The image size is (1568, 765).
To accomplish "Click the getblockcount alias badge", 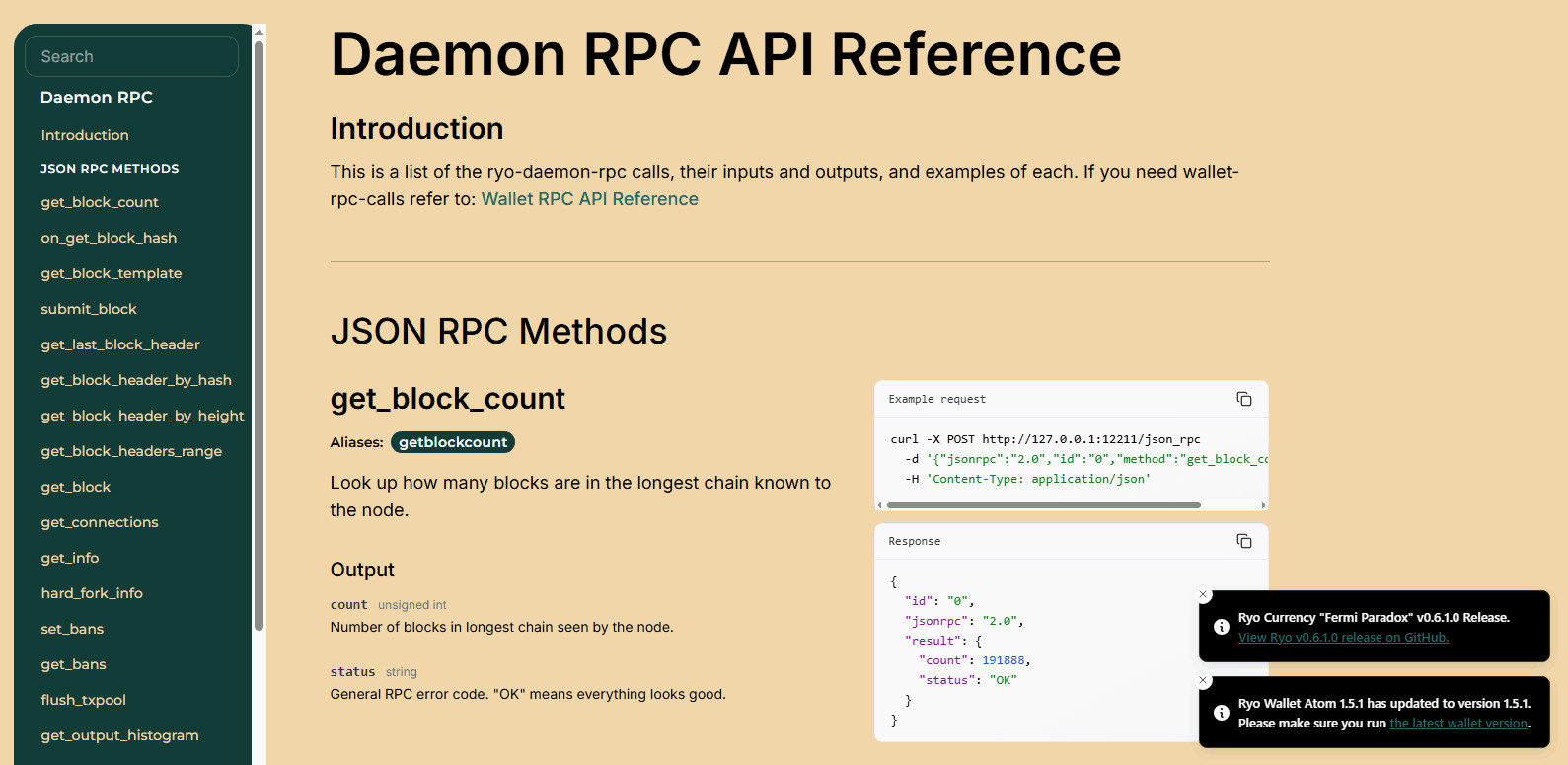I will coord(453,442).
